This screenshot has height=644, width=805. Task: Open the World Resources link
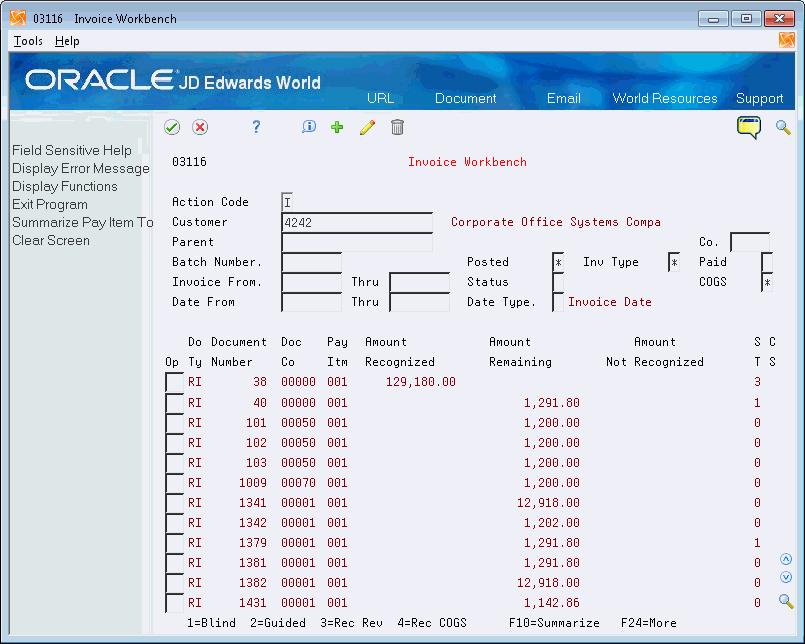coord(665,98)
